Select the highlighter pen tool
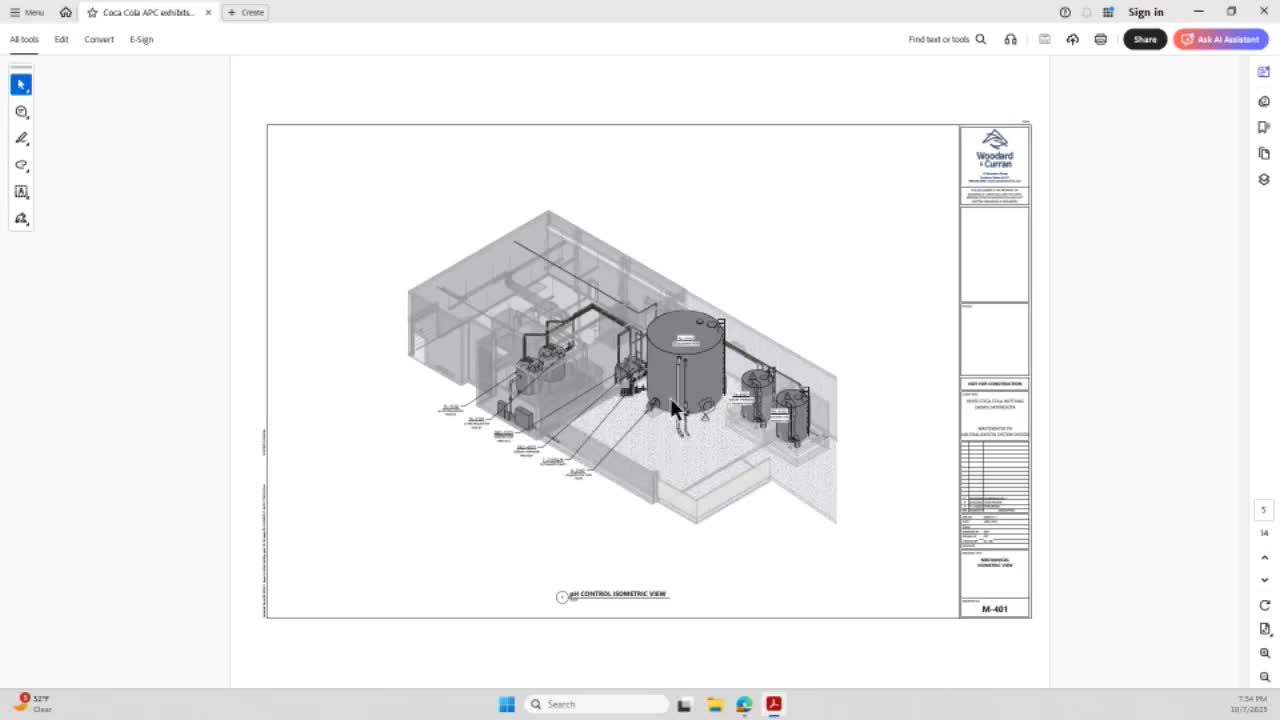The width and height of the screenshot is (1280, 720). [21, 139]
